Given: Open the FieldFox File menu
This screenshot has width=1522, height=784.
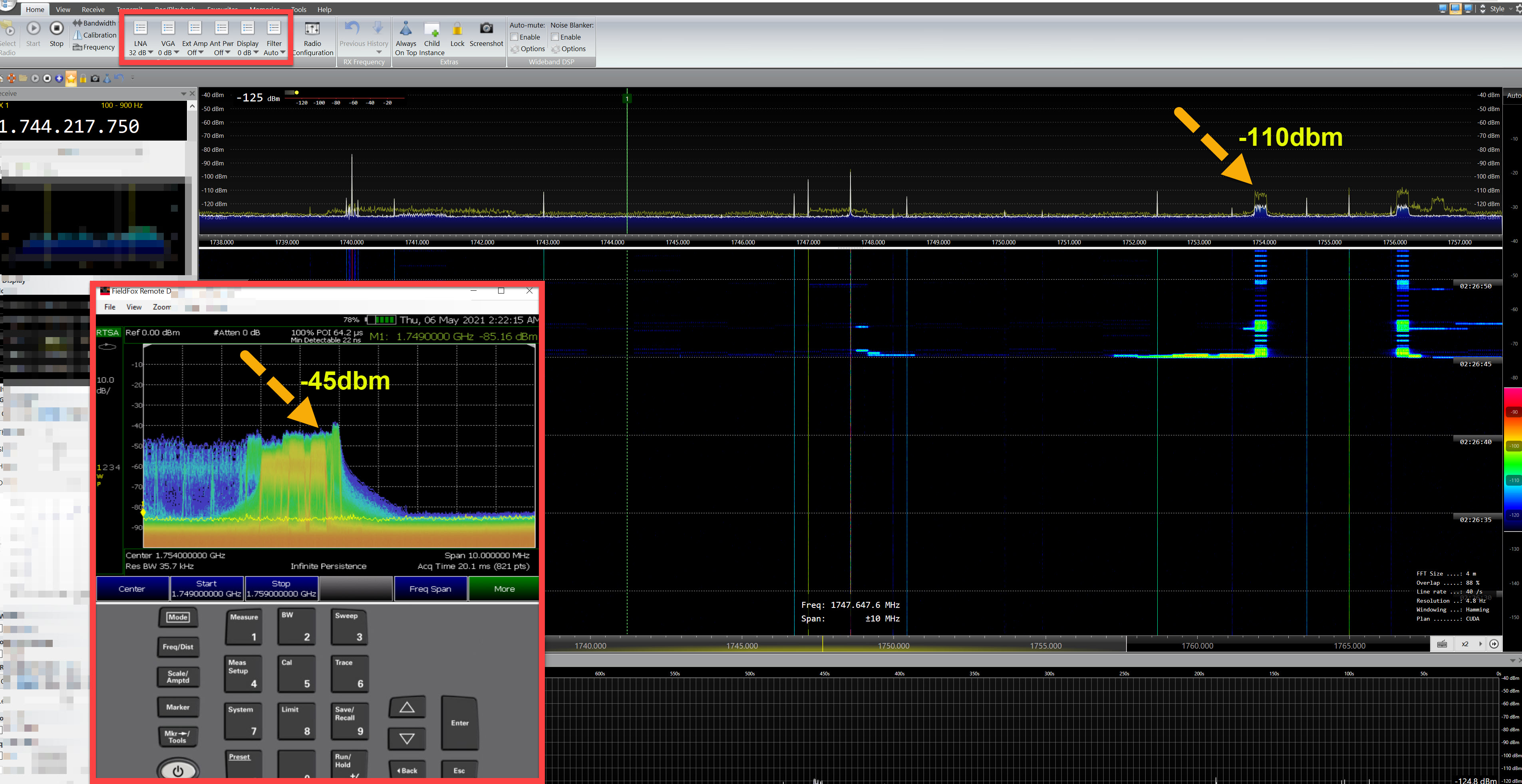Looking at the screenshot, I should coord(110,307).
